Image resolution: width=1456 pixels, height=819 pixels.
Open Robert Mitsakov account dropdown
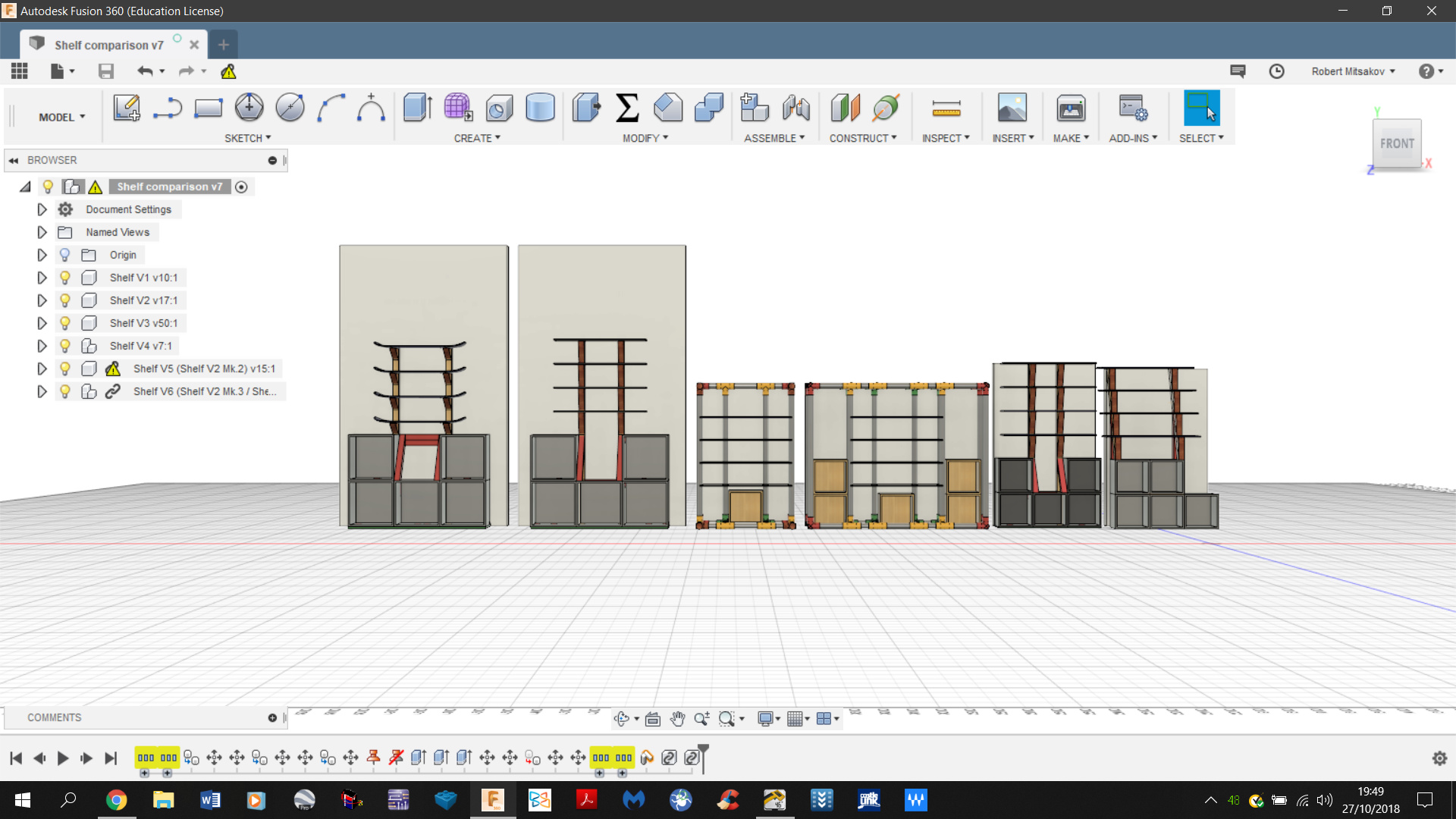click(1353, 71)
